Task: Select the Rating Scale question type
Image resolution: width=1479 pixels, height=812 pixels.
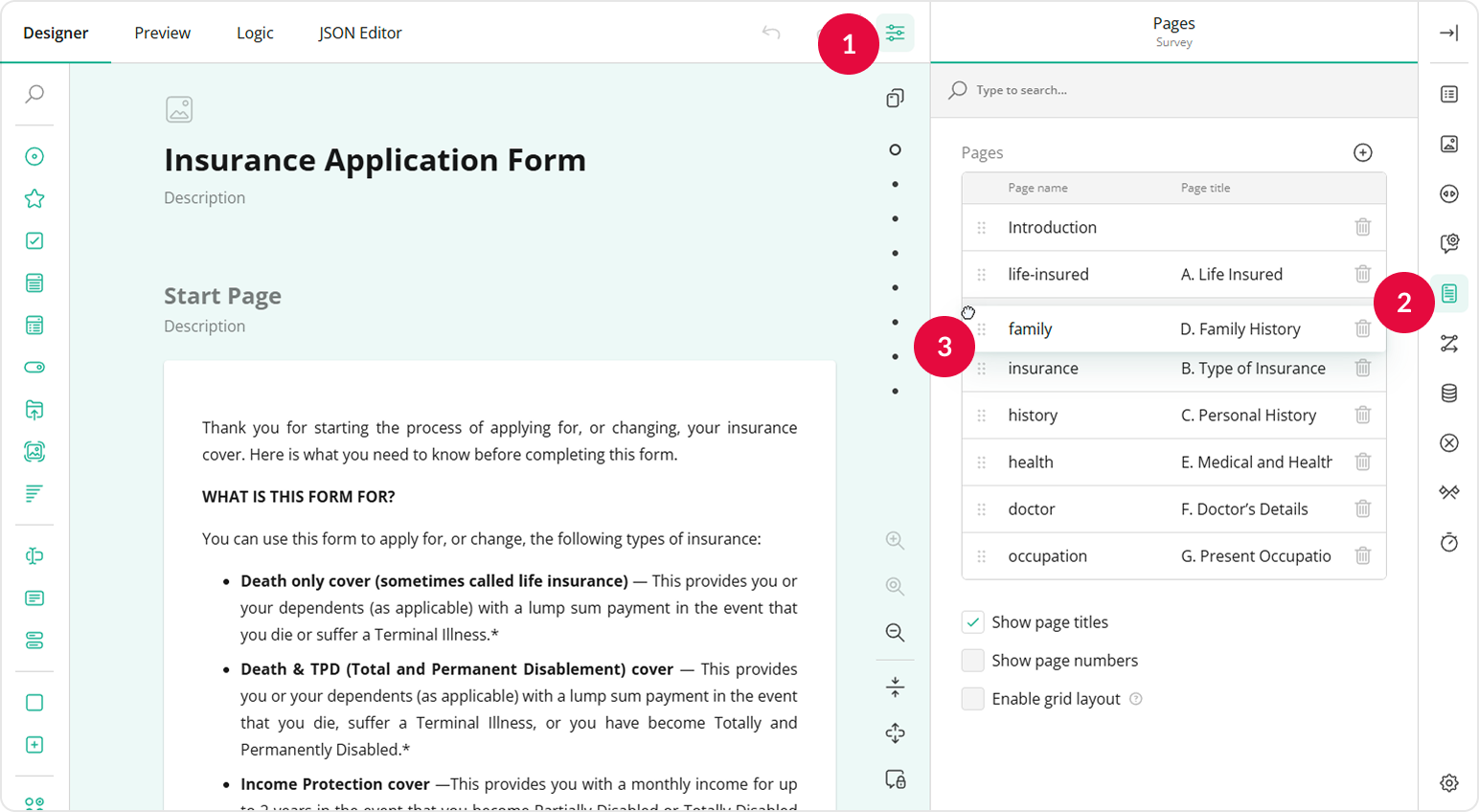Action: [x=34, y=198]
